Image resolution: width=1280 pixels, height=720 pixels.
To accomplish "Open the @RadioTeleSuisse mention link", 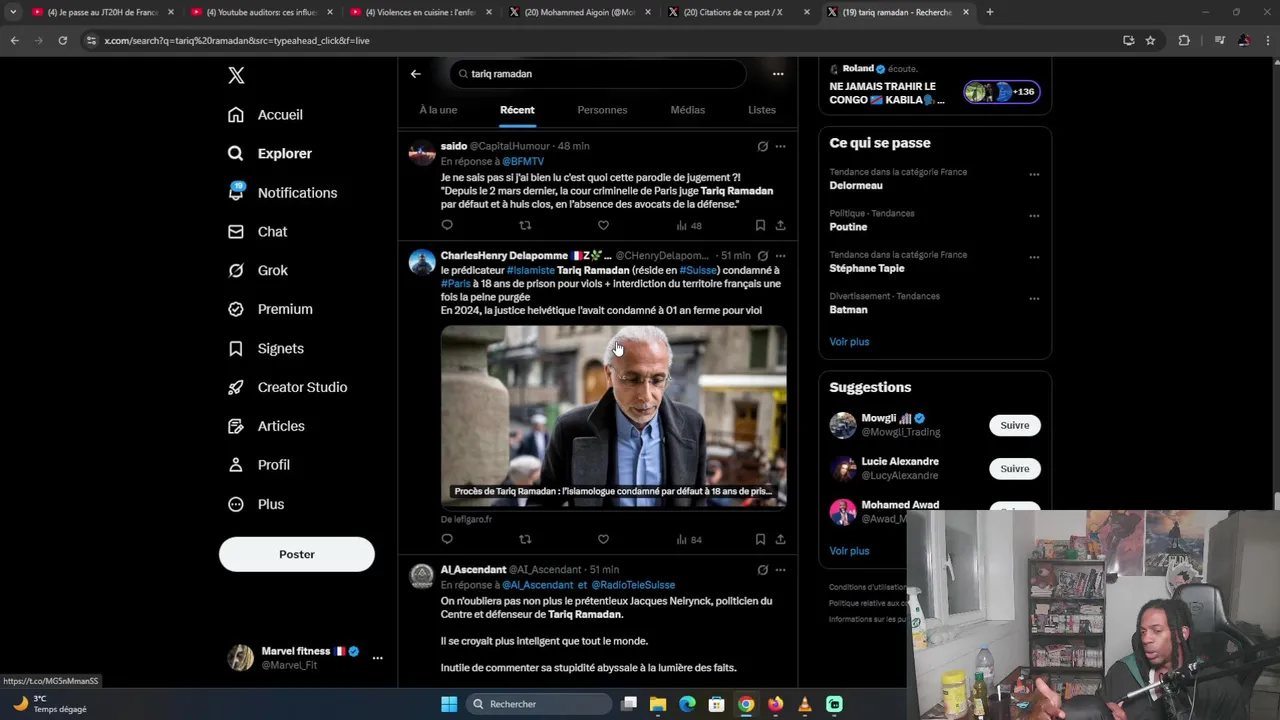I will (x=633, y=585).
